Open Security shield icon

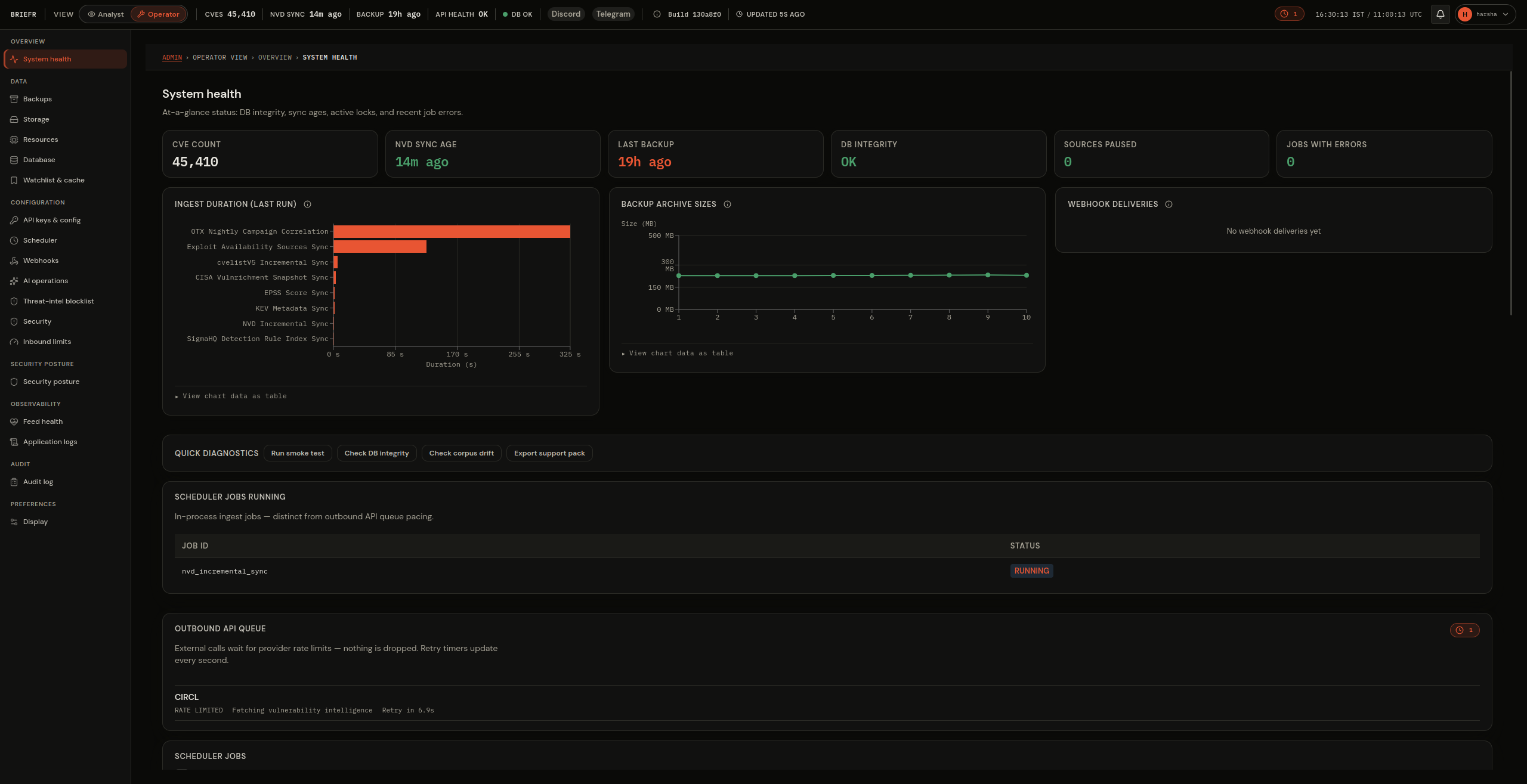[x=14, y=321]
